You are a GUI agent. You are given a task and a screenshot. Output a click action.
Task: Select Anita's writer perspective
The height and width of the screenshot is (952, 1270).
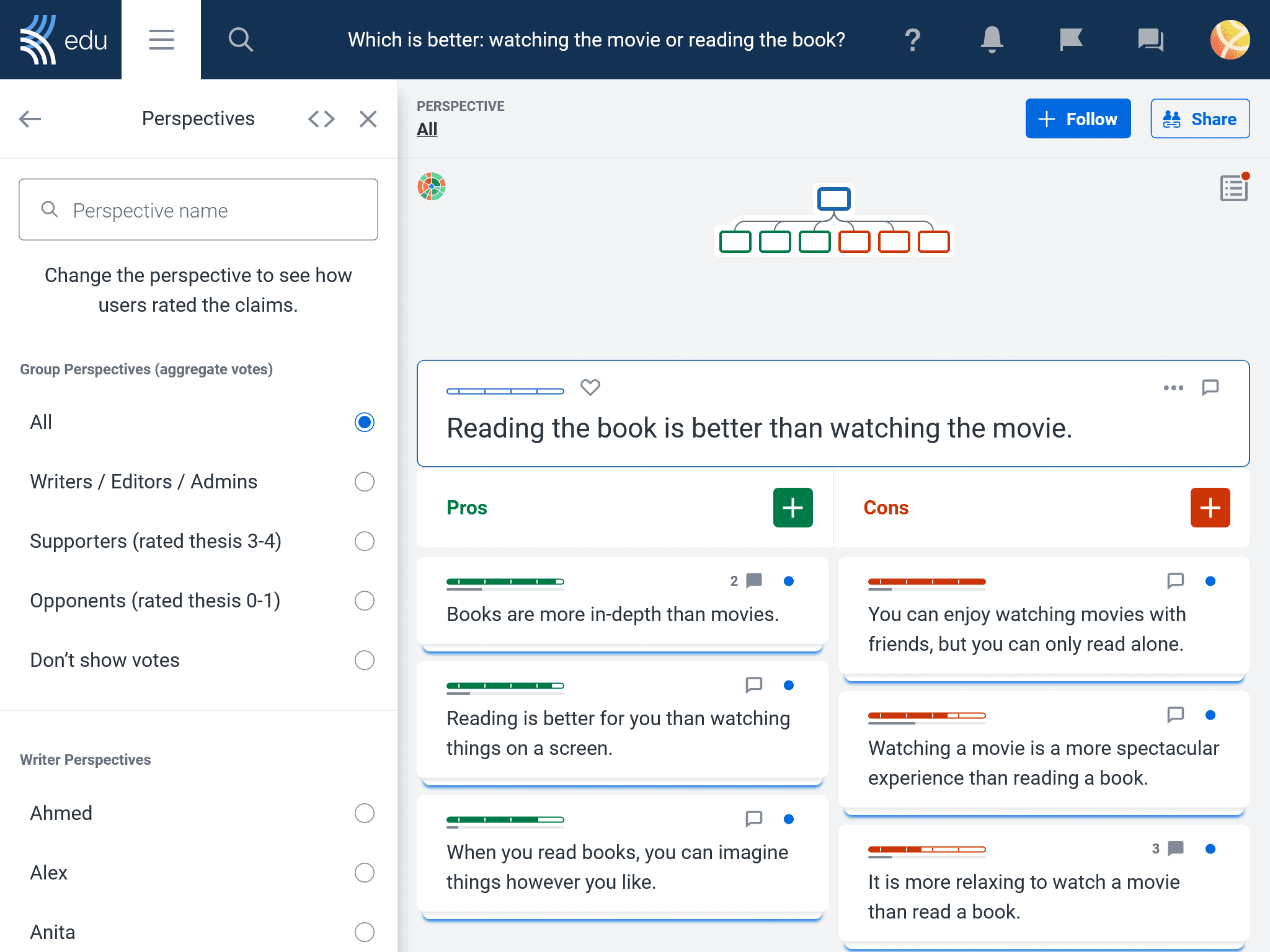[x=365, y=932]
